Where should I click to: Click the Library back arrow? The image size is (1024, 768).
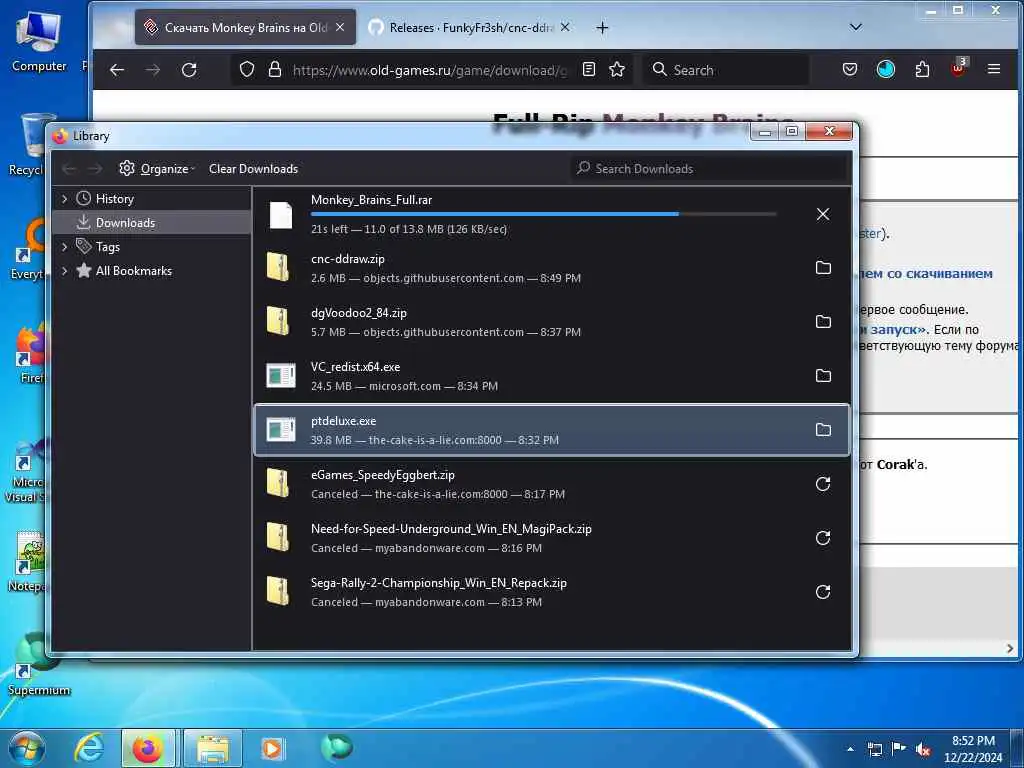69,168
